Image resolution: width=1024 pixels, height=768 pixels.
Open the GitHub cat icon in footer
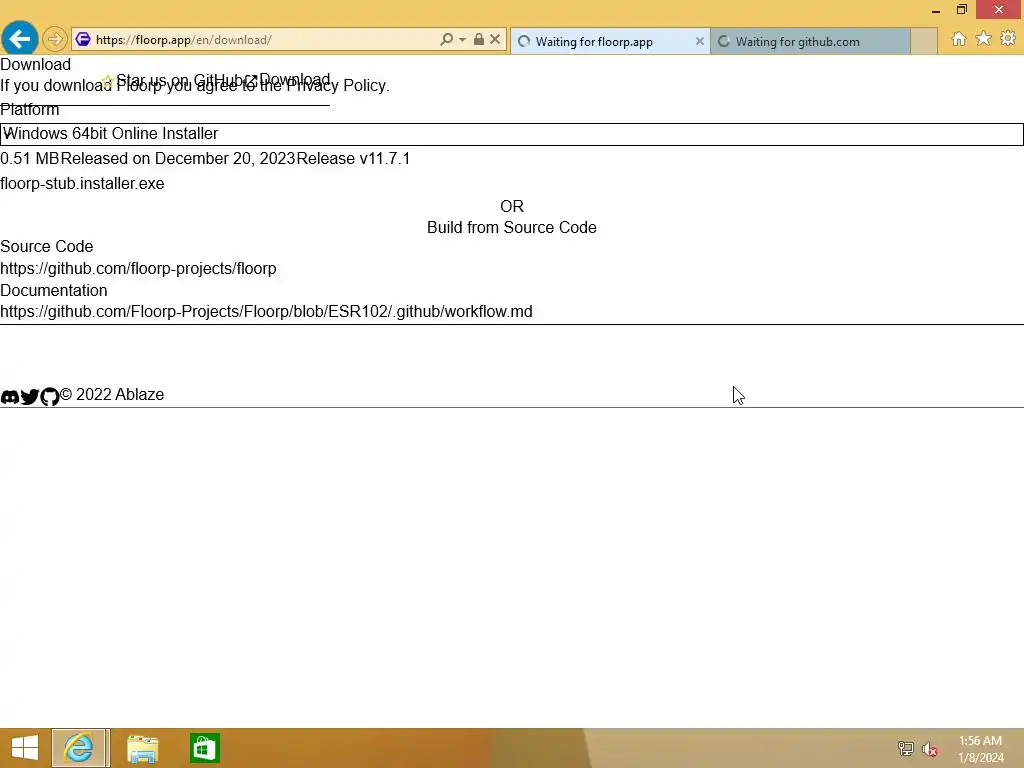50,396
